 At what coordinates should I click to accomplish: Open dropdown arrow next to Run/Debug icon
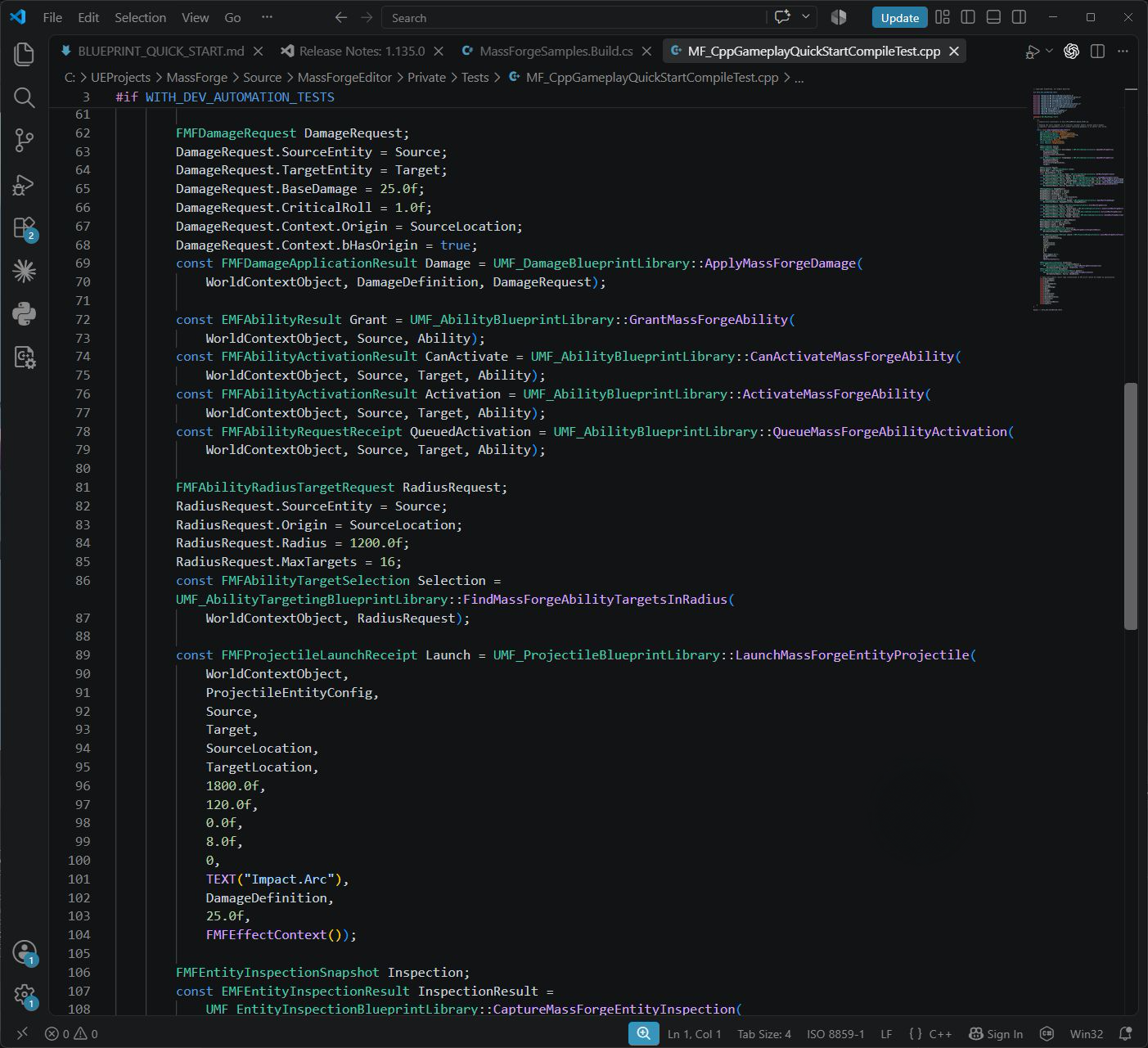pyautogui.click(x=1050, y=52)
